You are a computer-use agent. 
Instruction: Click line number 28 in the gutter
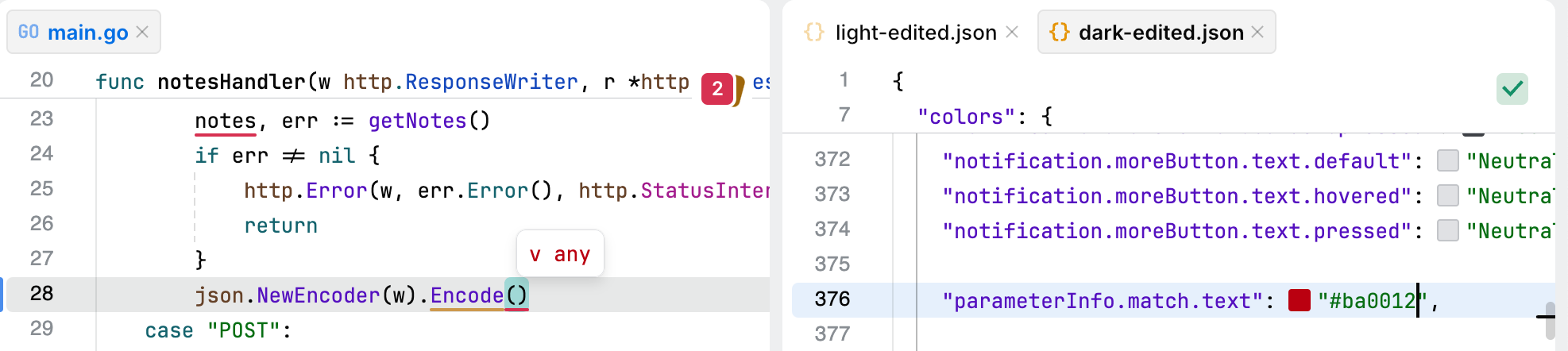(41, 294)
